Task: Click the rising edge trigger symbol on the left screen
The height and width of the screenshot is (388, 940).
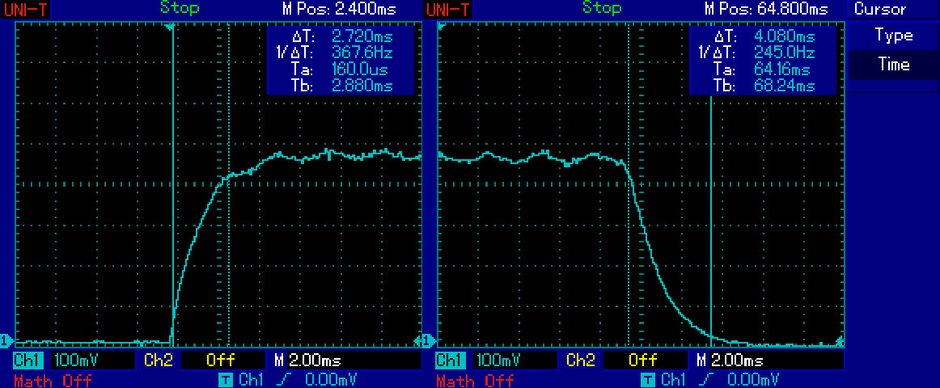Action: (x=284, y=380)
